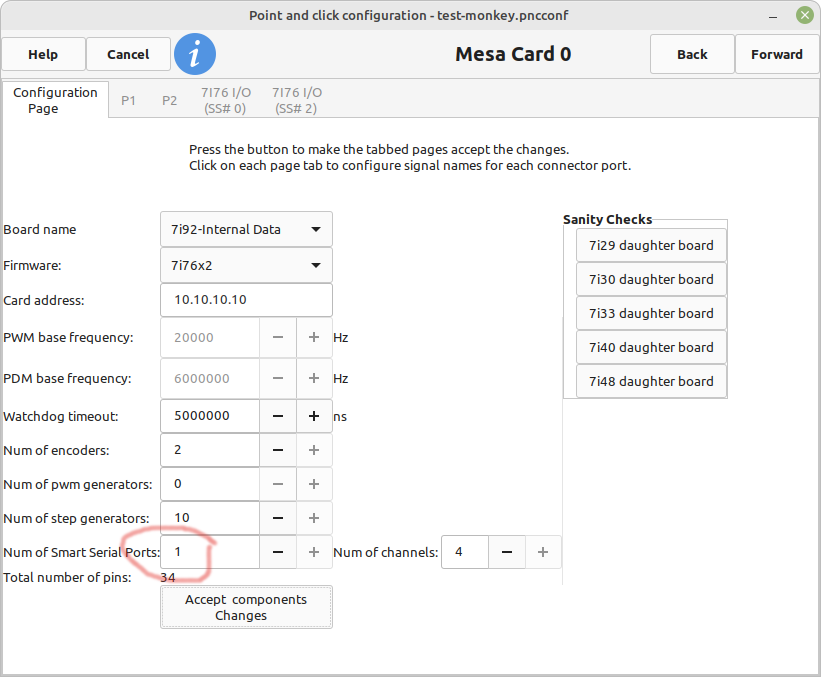Decrease the Num of step generators

pos(278,518)
